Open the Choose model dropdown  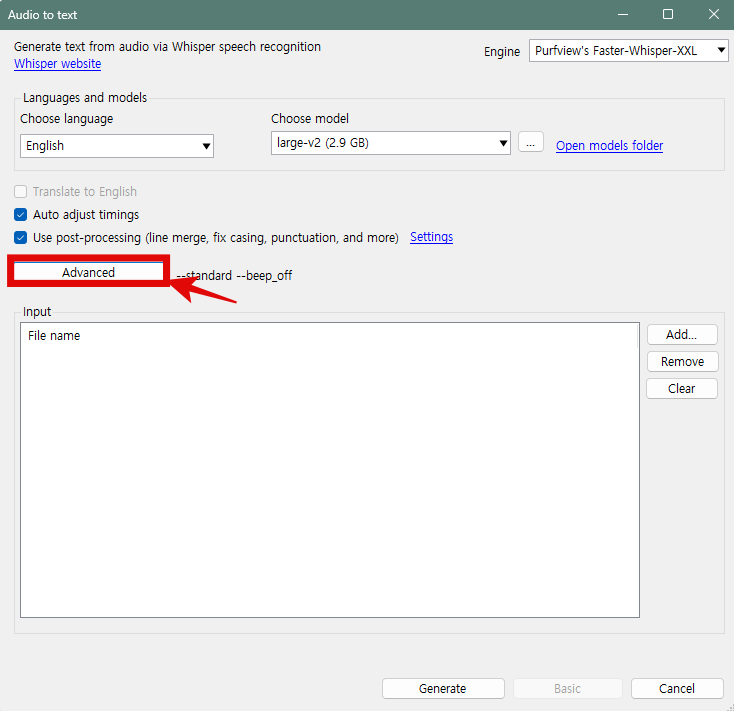point(390,144)
